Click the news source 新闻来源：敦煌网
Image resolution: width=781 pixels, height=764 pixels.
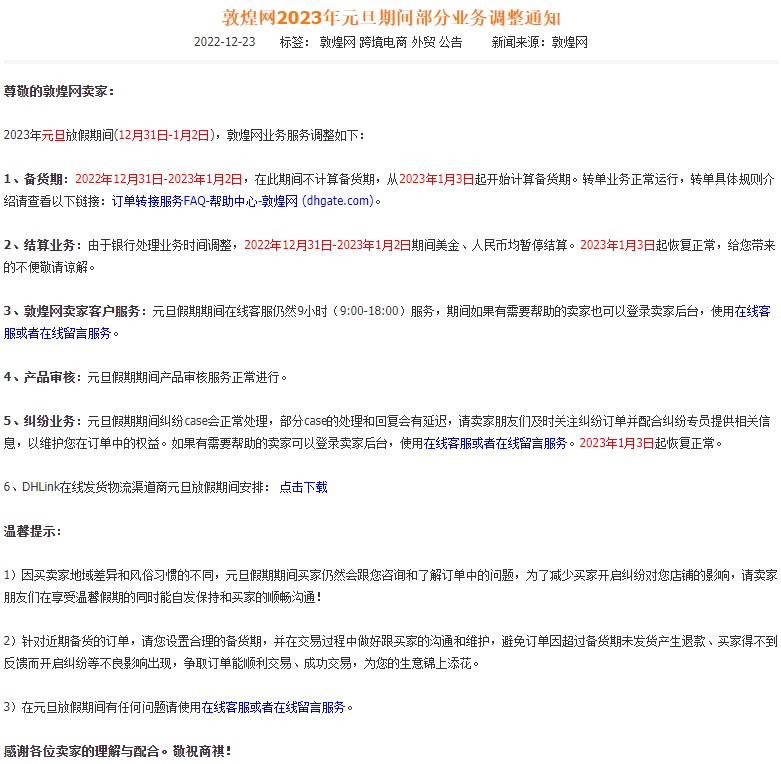tap(539, 42)
